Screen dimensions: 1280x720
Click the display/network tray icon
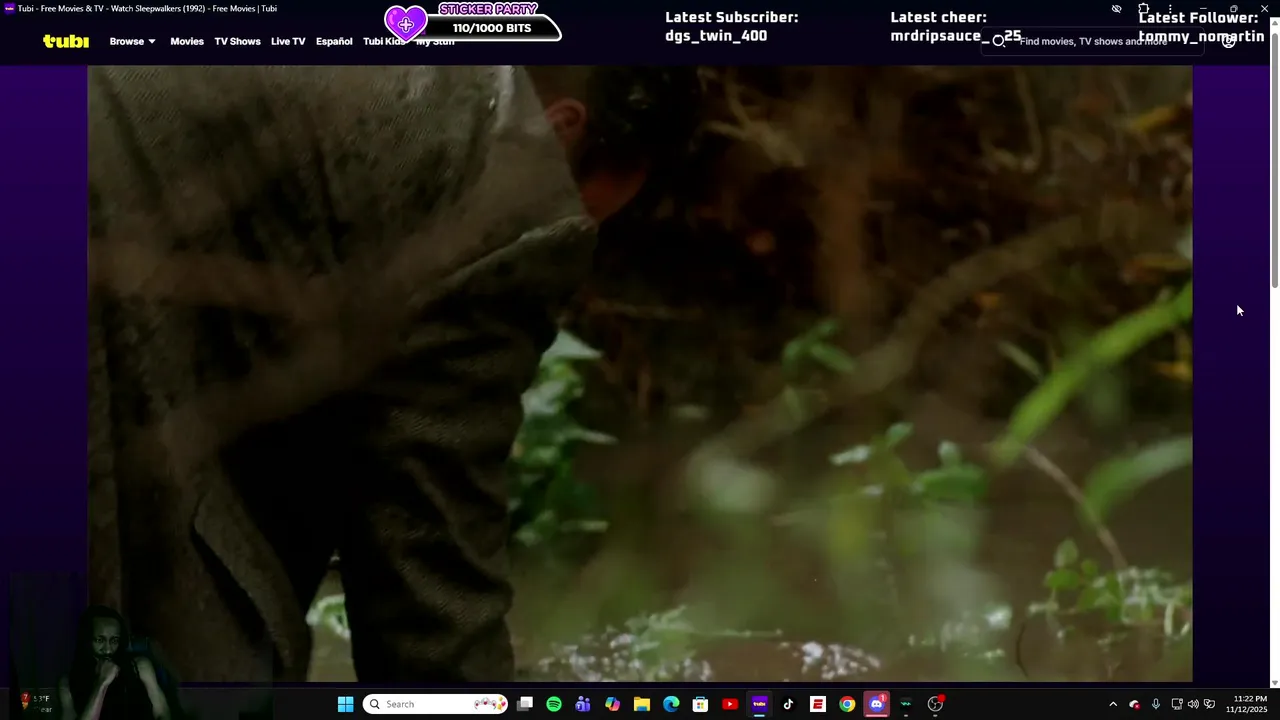1177,704
